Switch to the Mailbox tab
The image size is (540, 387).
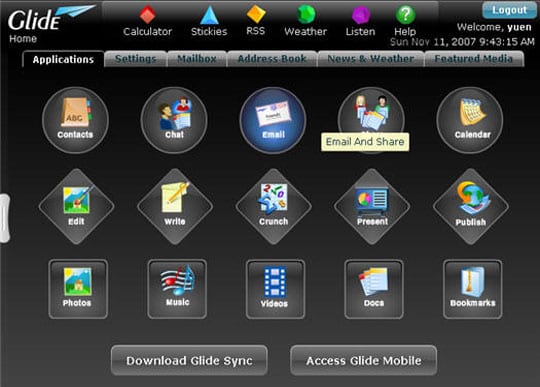tap(197, 59)
